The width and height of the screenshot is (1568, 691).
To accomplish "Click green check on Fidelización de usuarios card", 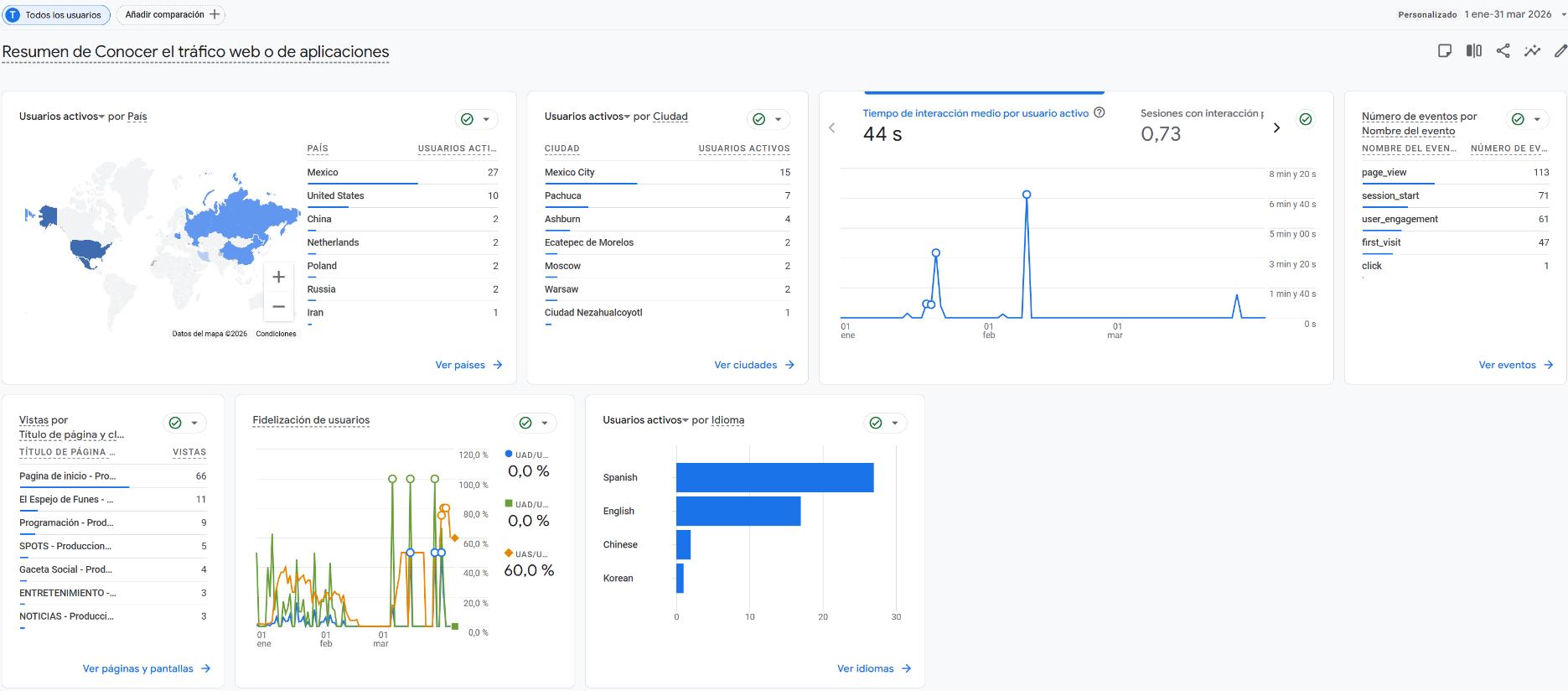I will [x=525, y=423].
